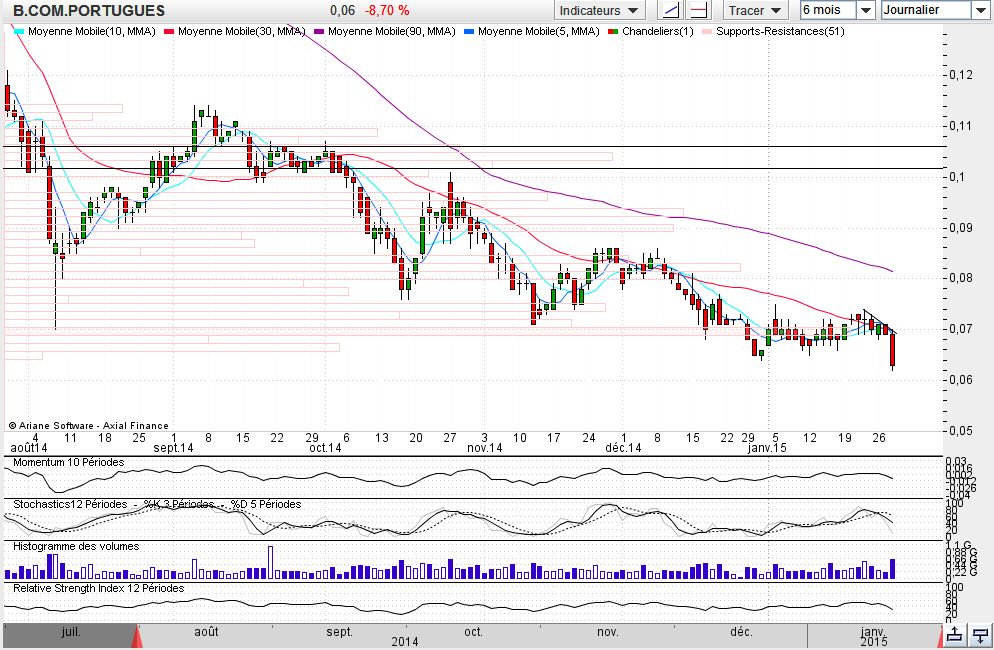Click the left red timeline range marker
The height and width of the screenshot is (650, 994).
139,635
